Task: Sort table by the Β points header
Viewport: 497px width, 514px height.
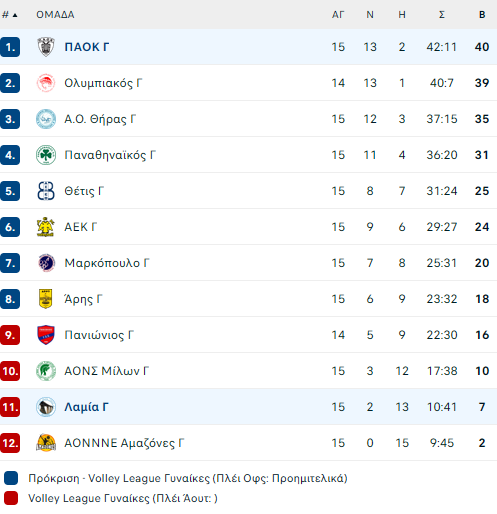Action: pyautogui.click(x=482, y=15)
